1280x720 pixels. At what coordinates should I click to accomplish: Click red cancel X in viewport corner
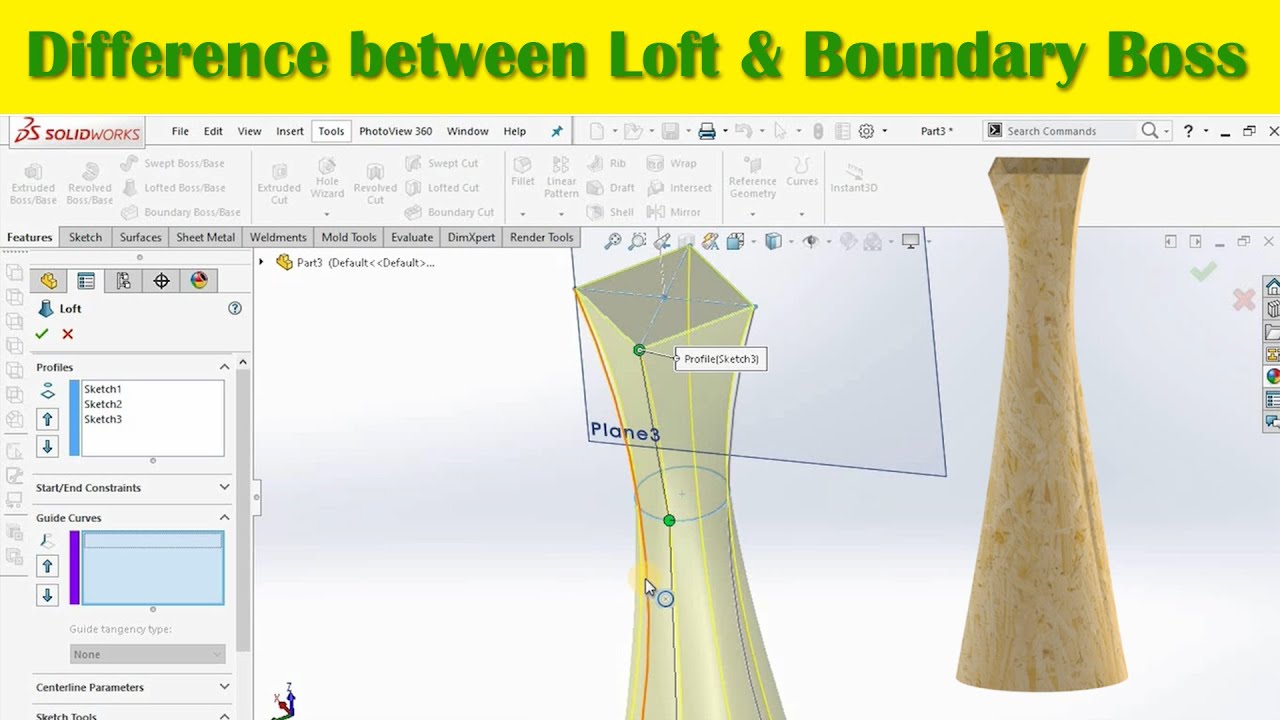click(1244, 299)
